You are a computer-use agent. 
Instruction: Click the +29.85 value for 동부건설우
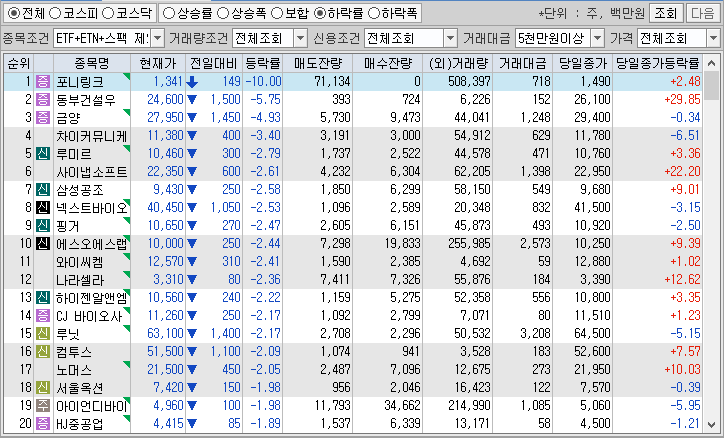tap(682, 100)
